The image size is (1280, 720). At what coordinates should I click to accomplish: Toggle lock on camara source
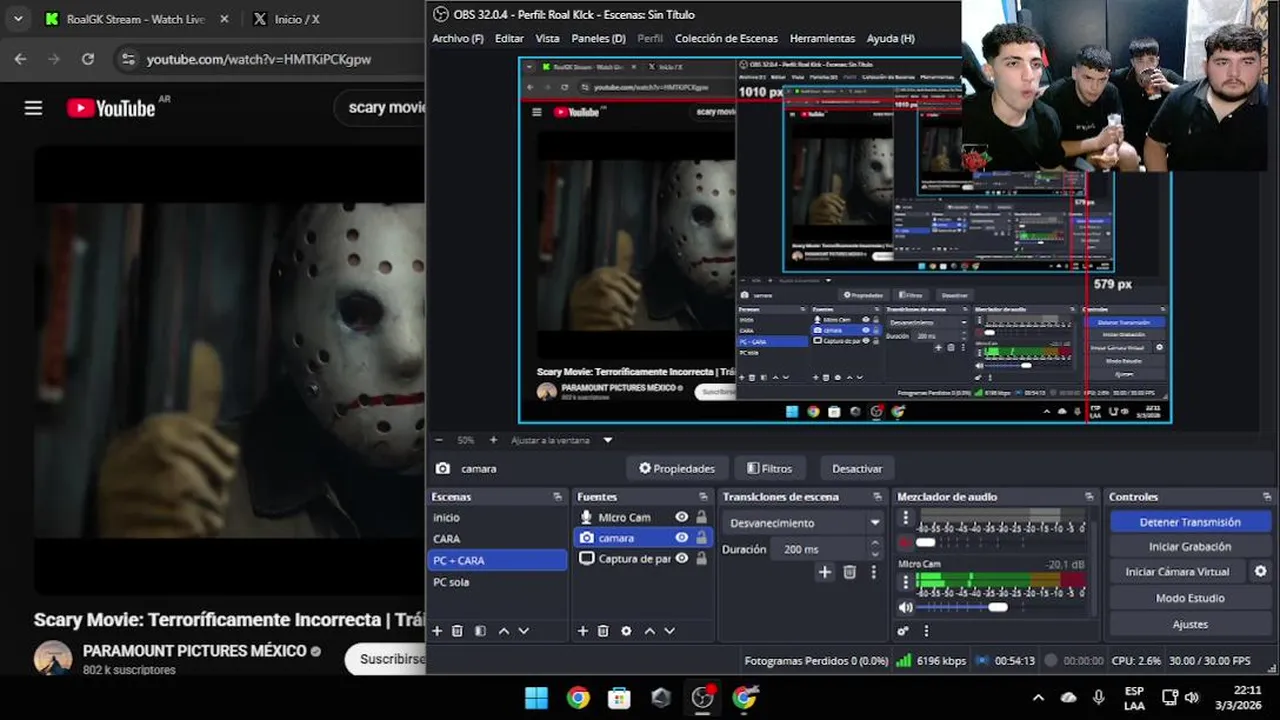tap(701, 538)
